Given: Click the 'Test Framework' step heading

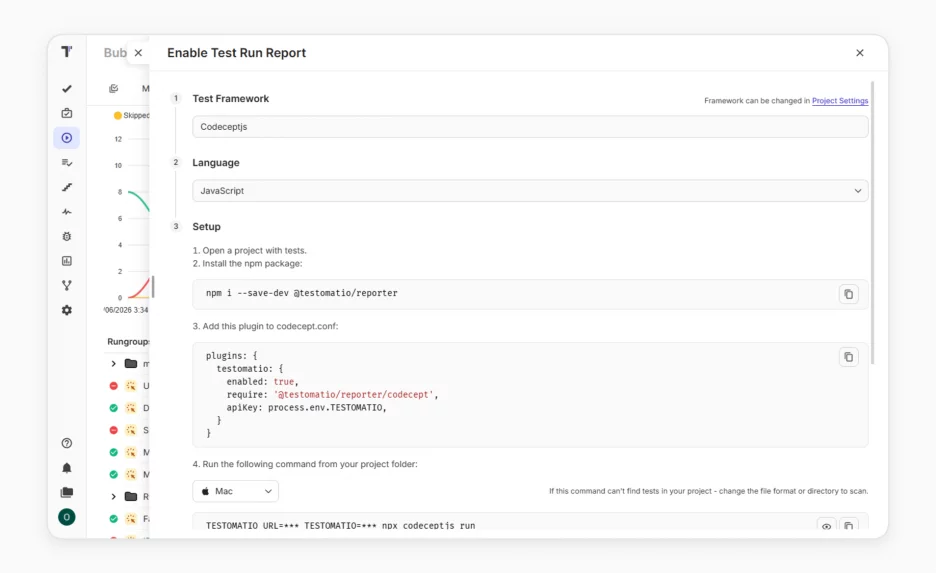Looking at the screenshot, I should (x=230, y=98).
